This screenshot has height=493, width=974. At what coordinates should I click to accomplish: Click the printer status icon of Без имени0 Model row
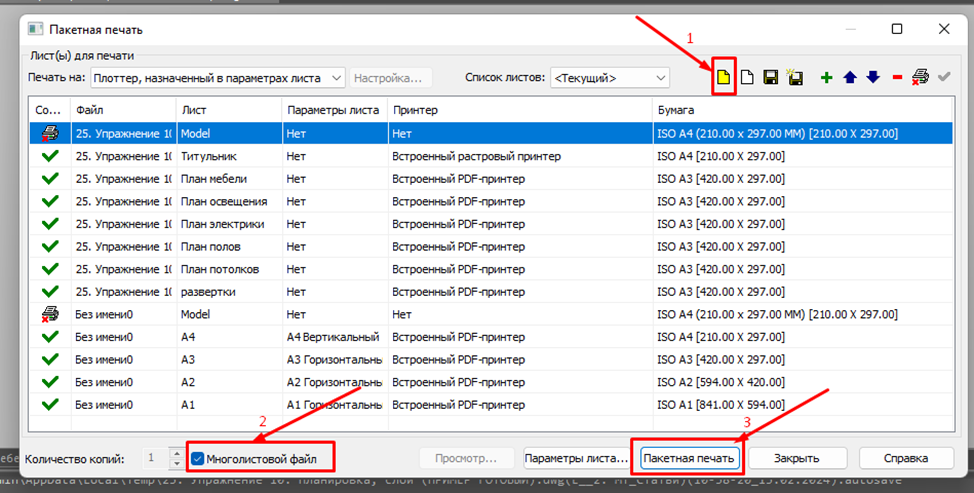coord(50,314)
